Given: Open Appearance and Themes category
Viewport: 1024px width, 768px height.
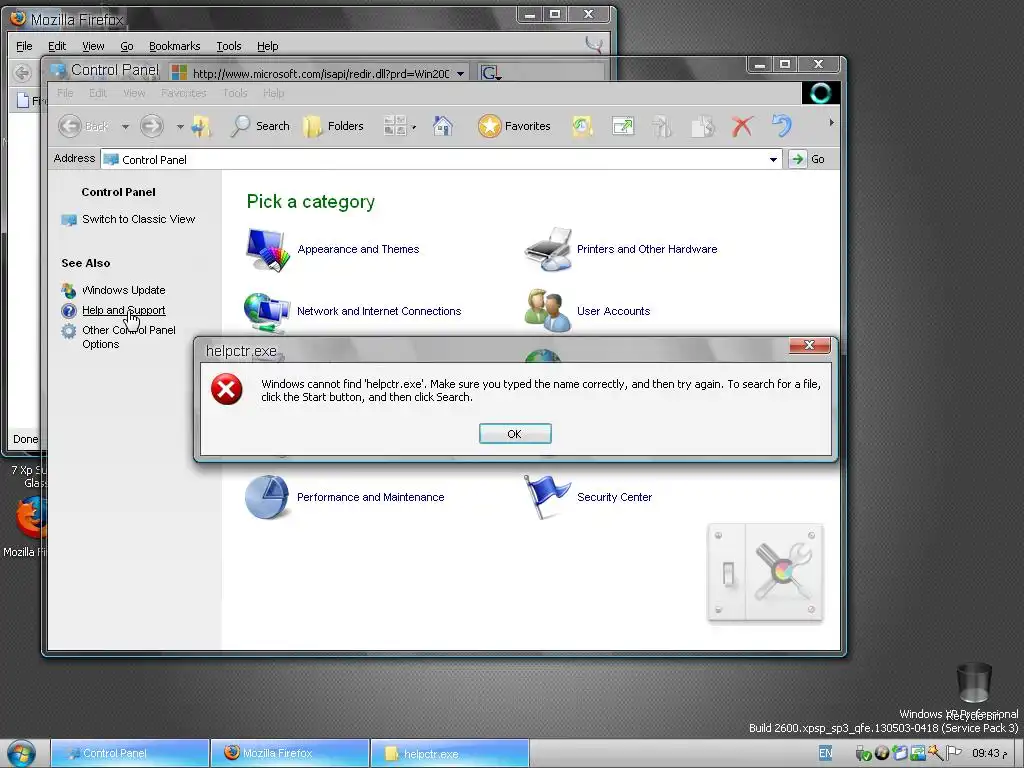Looking at the screenshot, I should tap(358, 249).
